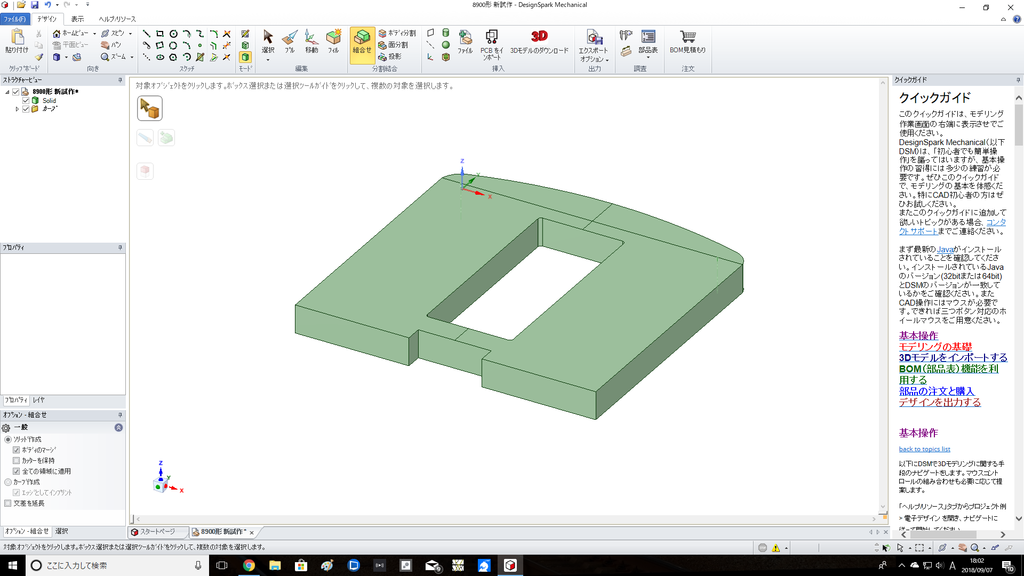Click the ボディ分割 (Split Body) tool

pos(396,33)
